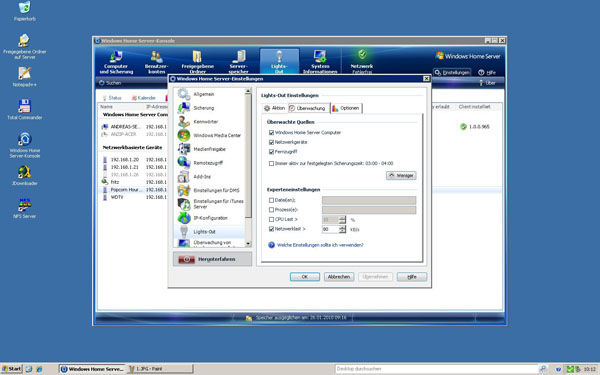Select ANDREAS-SE computer row
This screenshot has height=375, width=600.
pyautogui.click(x=134, y=127)
